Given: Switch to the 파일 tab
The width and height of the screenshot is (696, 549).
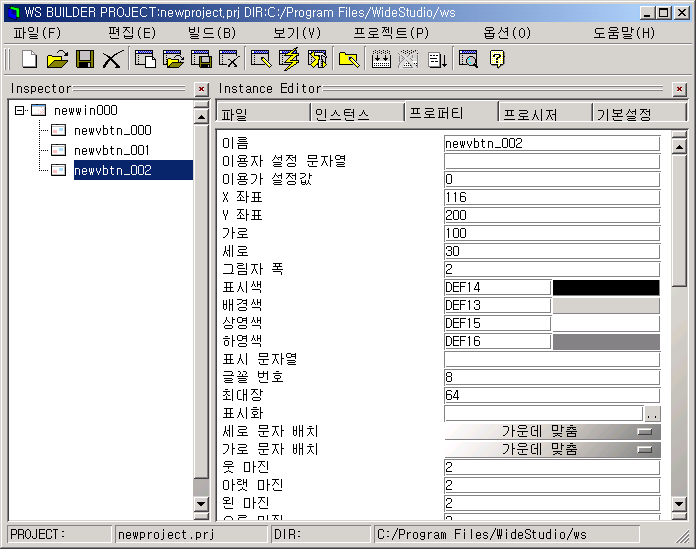Looking at the screenshot, I should 263,113.
